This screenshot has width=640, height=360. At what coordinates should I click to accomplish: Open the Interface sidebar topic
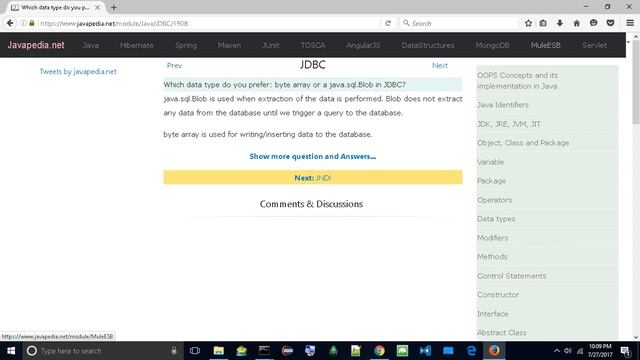point(493,314)
